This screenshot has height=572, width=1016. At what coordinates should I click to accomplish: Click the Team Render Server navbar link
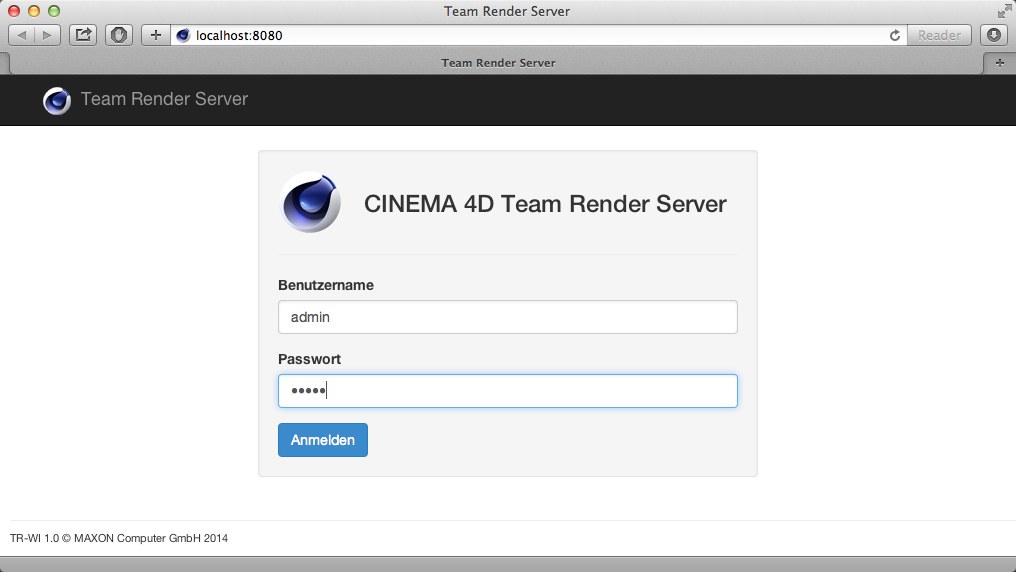164,99
